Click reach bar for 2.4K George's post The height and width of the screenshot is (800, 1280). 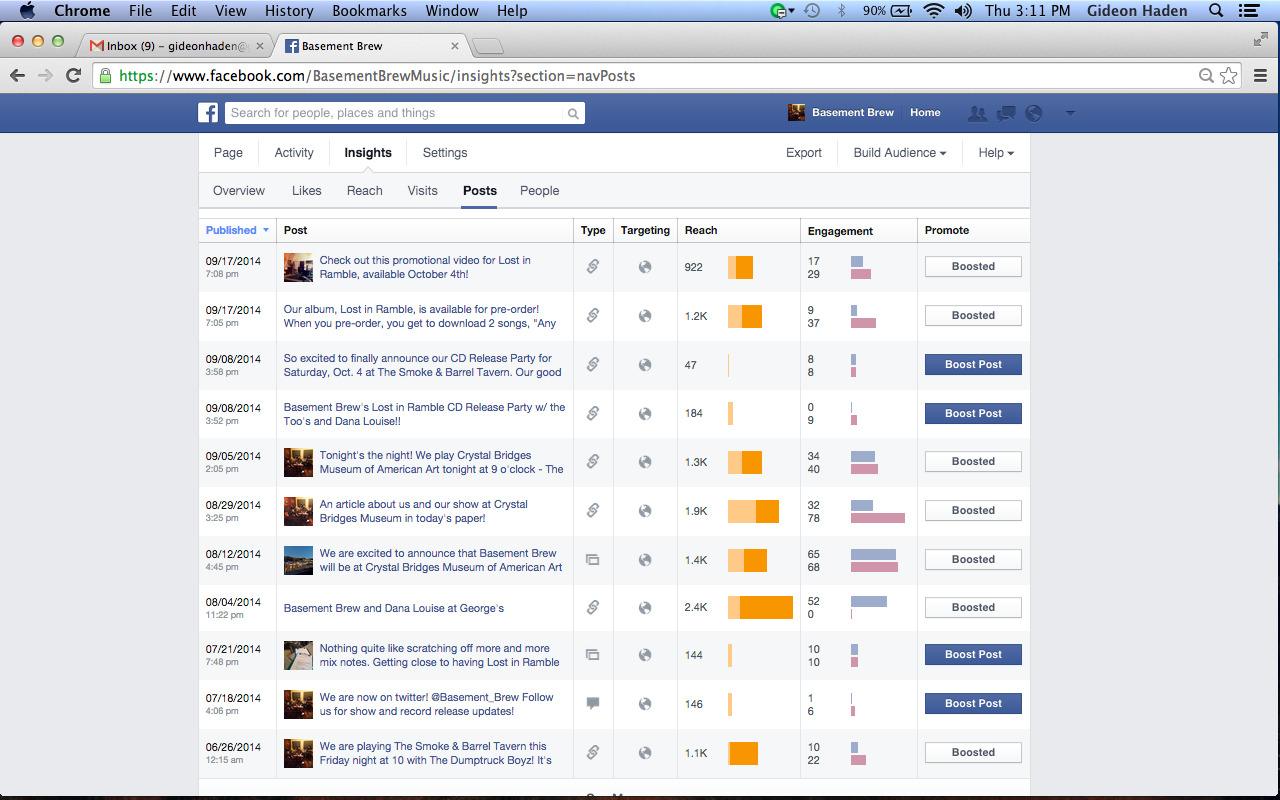coord(760,608)
